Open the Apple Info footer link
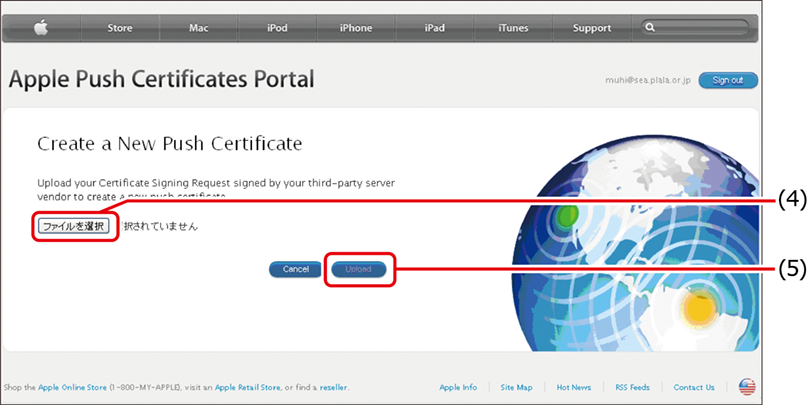The image size is (810, 405). point(458,387)
